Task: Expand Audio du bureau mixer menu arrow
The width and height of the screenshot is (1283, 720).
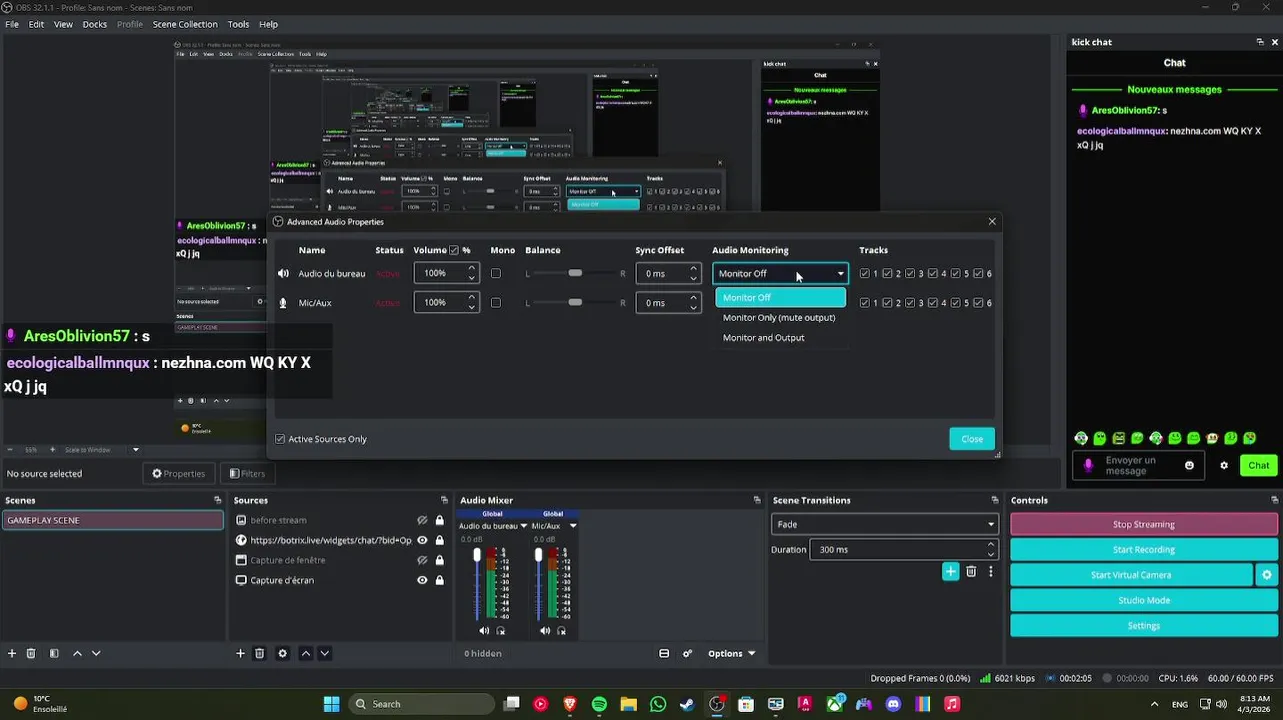Action: (x=523, y=526)
